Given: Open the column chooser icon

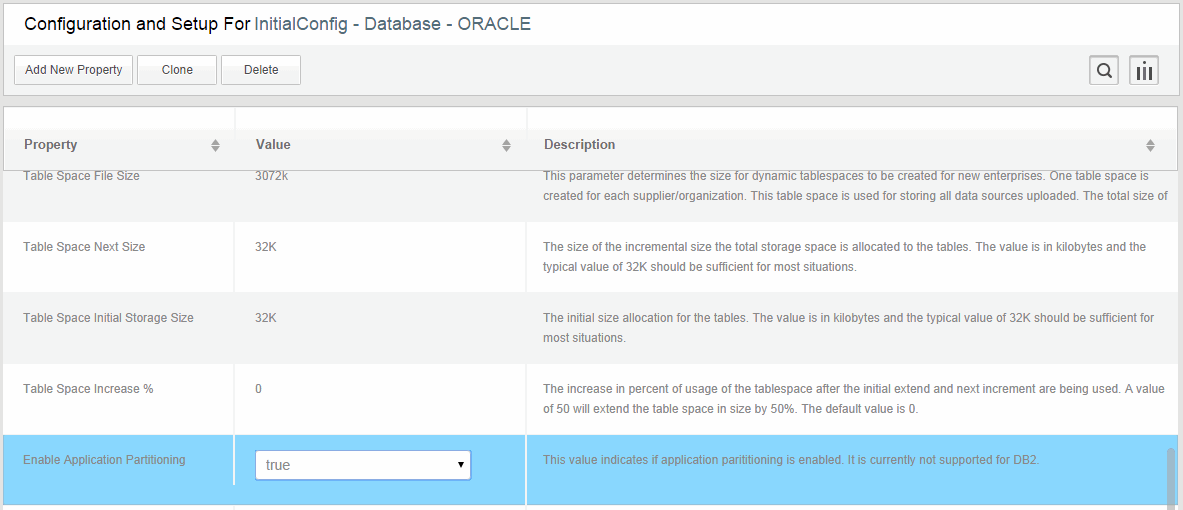Looking at the screenshot, I should (1144, 71).
